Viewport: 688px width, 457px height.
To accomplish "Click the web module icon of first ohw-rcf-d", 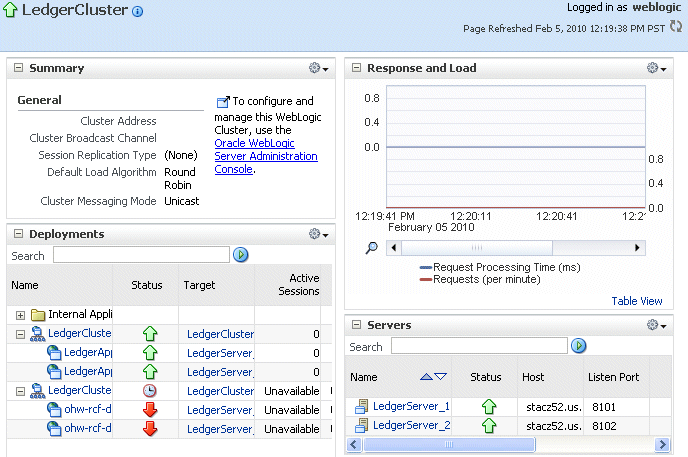I will coord(54,410).
